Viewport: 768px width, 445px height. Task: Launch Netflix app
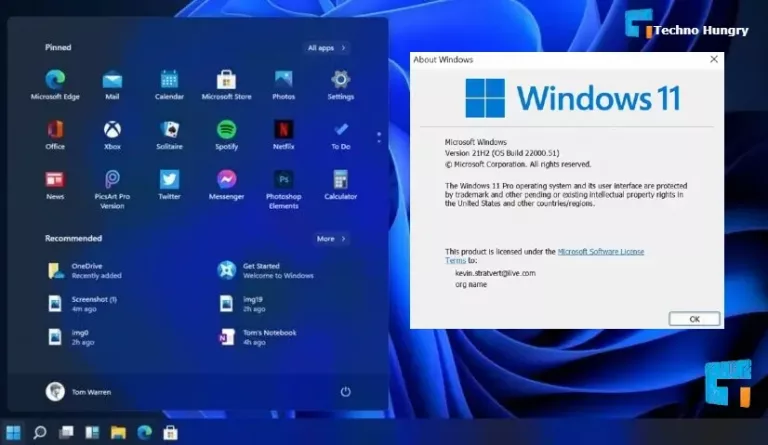(x=284, y=135)
